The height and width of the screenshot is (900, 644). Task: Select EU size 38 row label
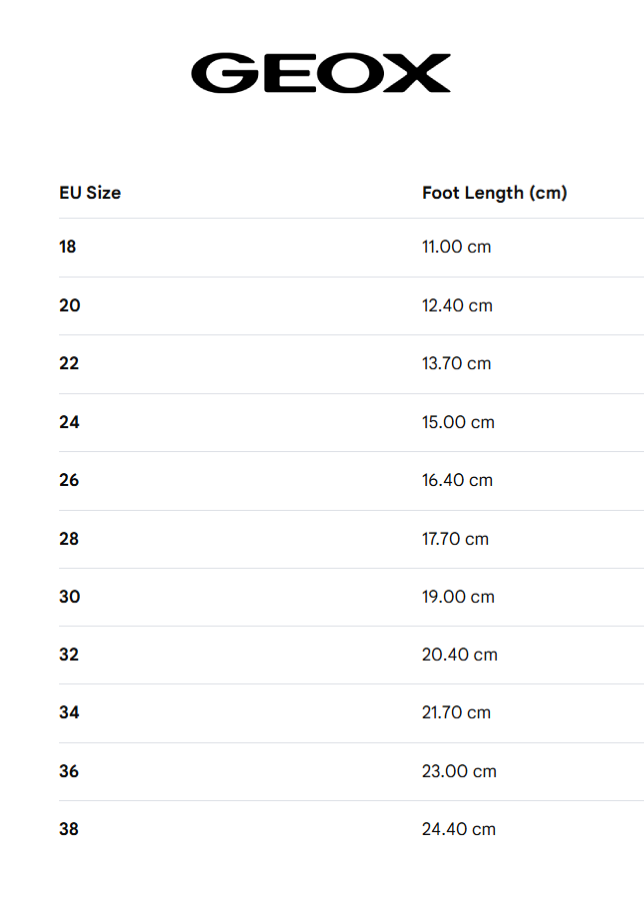[69, 829]
